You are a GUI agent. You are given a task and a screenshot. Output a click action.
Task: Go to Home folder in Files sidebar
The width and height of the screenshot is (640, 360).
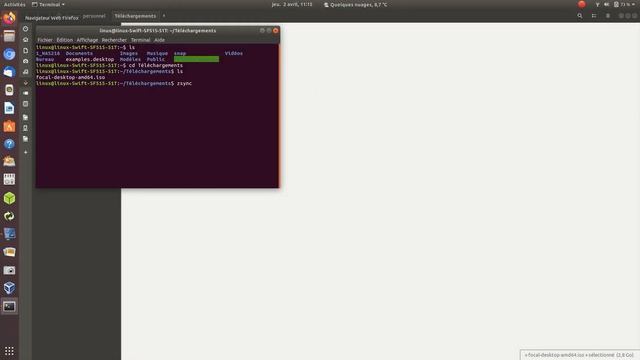point(25,40)
